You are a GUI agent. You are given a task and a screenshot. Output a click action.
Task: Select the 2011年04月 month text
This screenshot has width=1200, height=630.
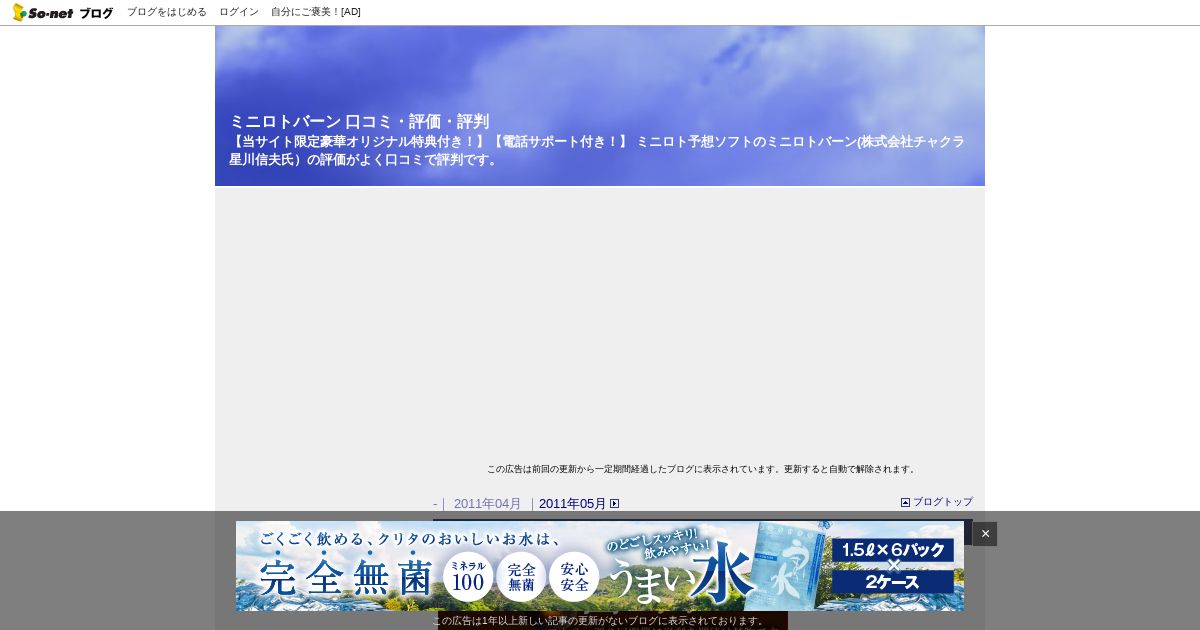(488, 504)
